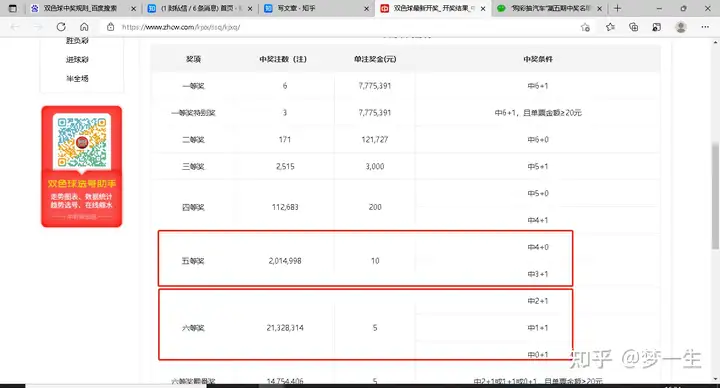Screen dimensions: 720x388
Task: Select the 四等奖 row label
Action: pyautogui.click(x=193, y=207)
